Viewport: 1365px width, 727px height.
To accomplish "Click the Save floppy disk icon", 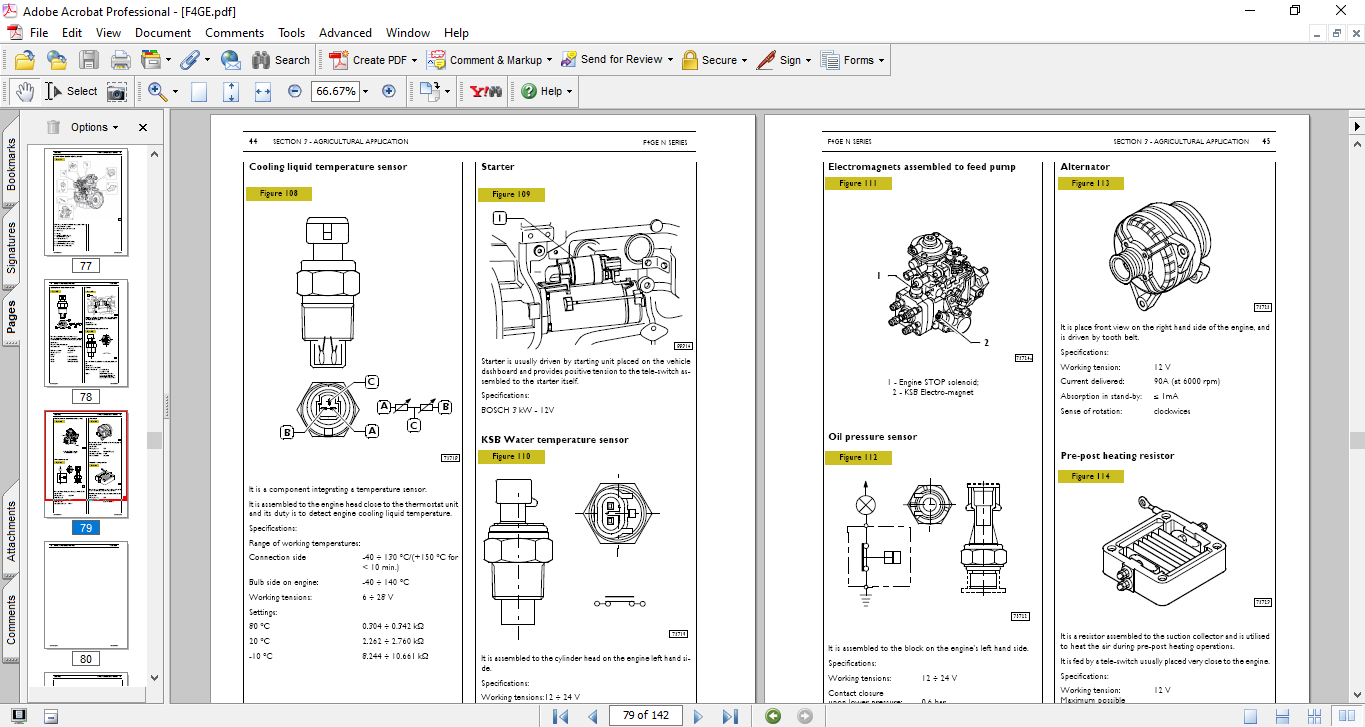I will tap(89, 60).
